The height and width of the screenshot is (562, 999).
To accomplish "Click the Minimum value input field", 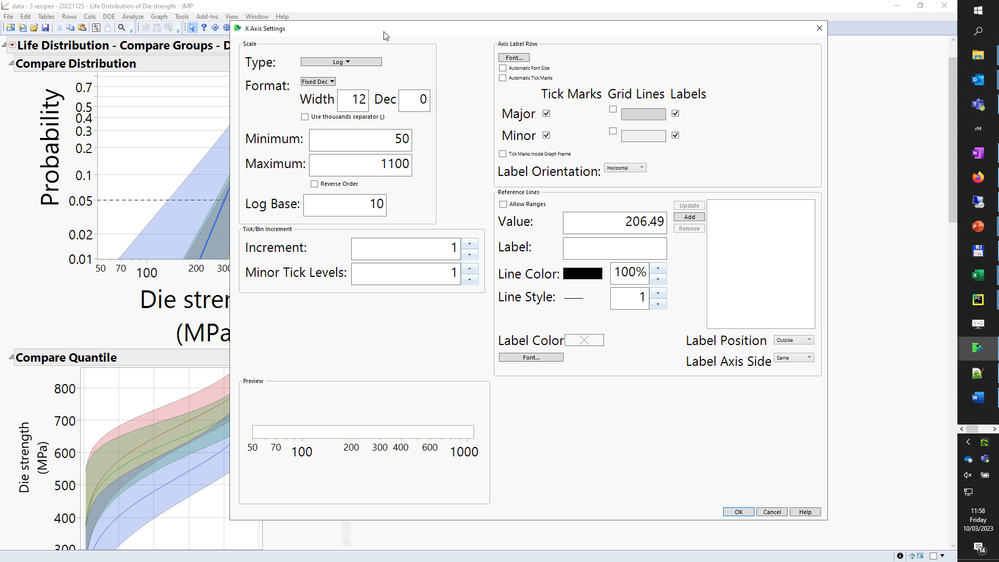I will (x=360, y=139).
